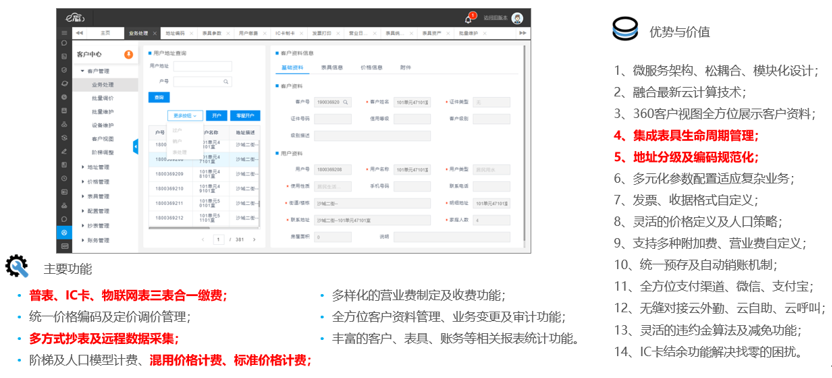
Task: Open the 更多按钮 dropdown
Action: pyautogui.click(x=185, y=116)
